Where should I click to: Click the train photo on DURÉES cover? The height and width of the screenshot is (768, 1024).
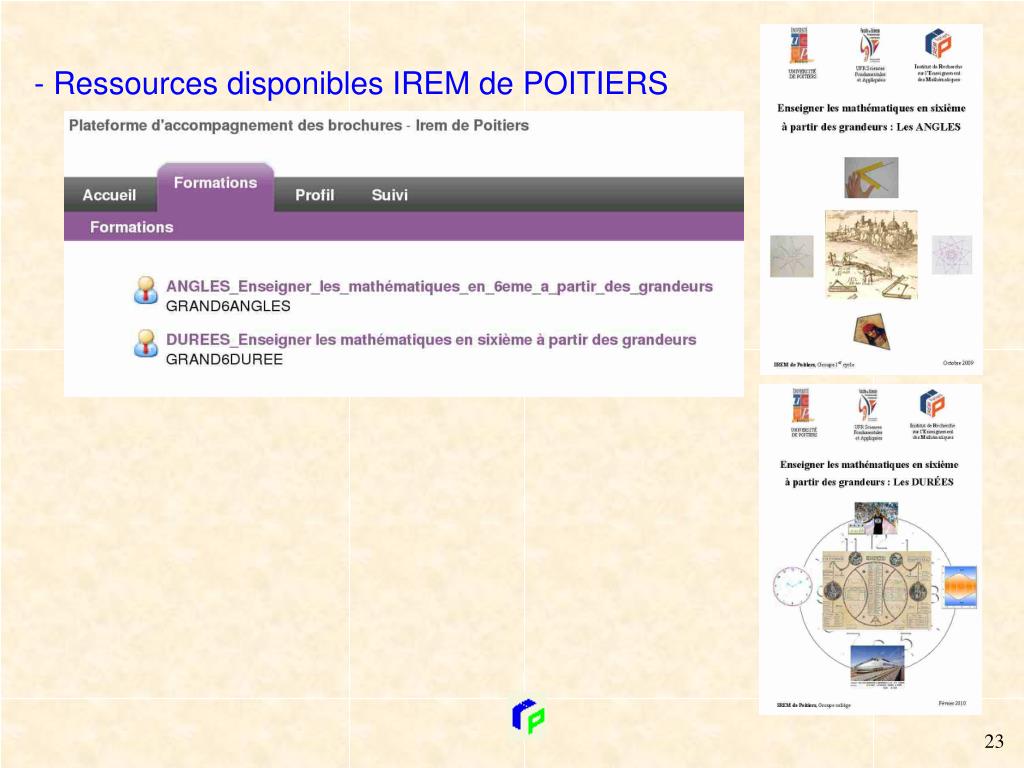click(877, 663)
